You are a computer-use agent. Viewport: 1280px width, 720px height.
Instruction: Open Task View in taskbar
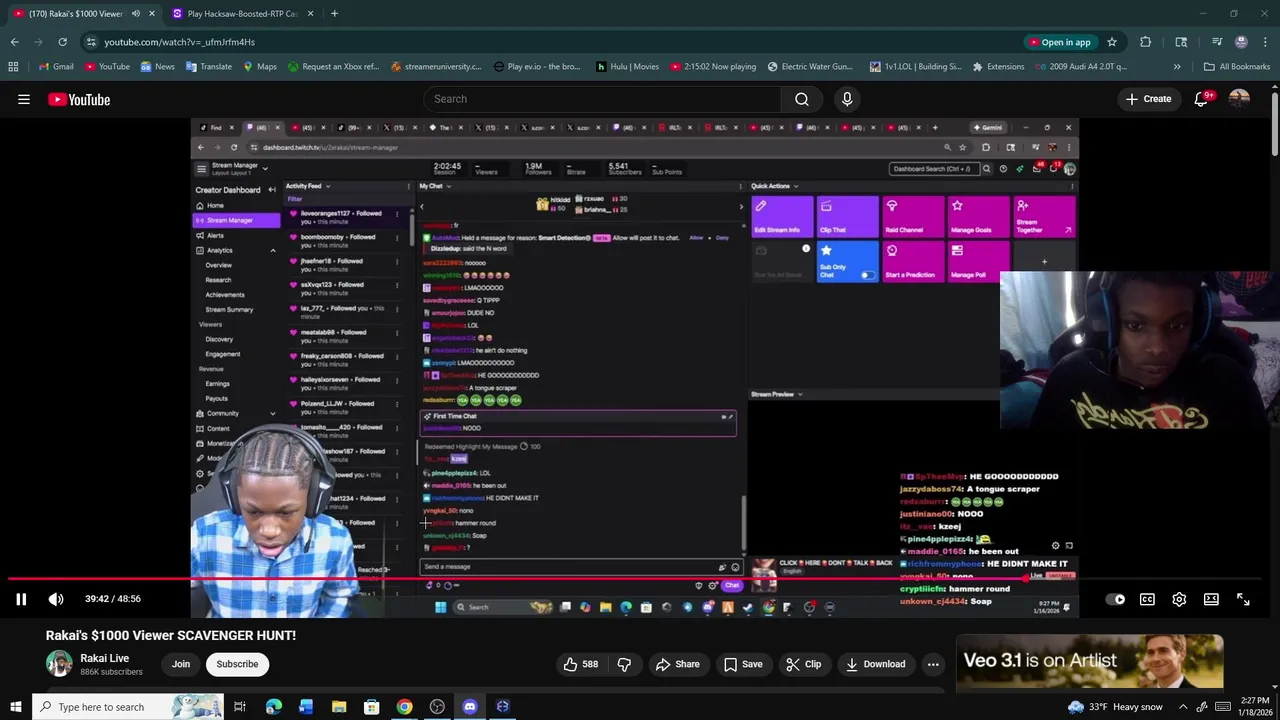click(240, 707)
